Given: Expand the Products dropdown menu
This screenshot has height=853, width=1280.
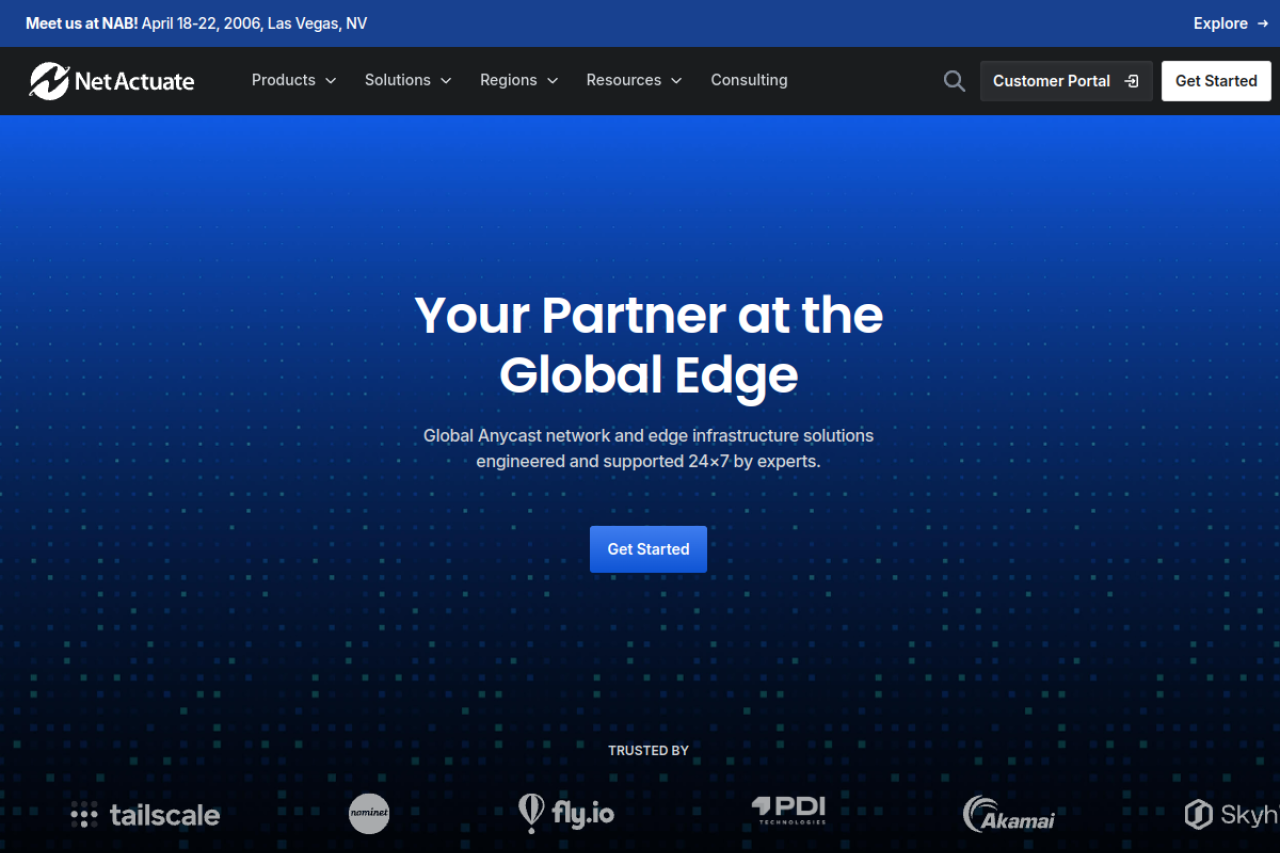Looking at the screenshot, I should point(293,80).
